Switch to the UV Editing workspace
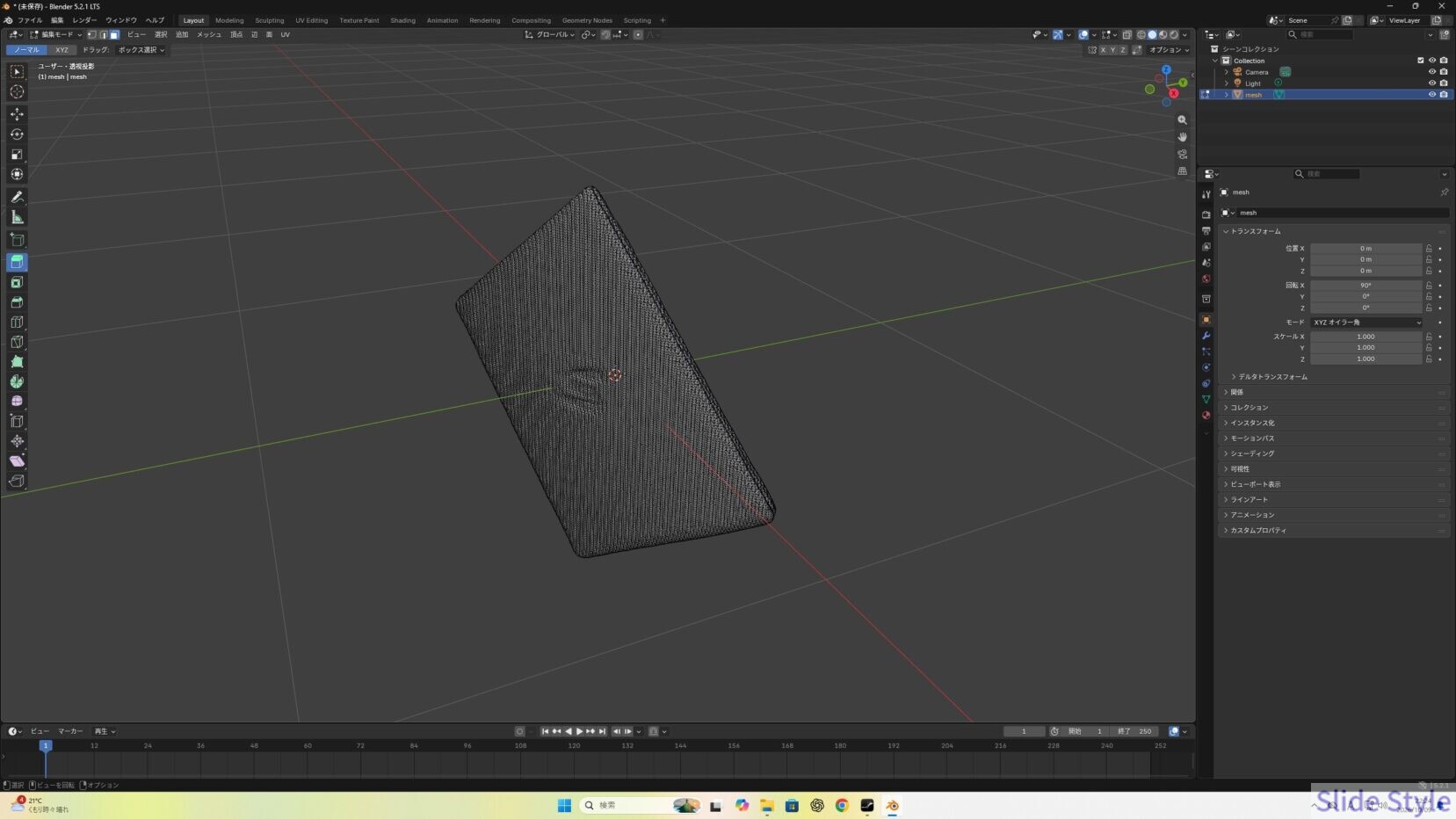 [311, 20]
